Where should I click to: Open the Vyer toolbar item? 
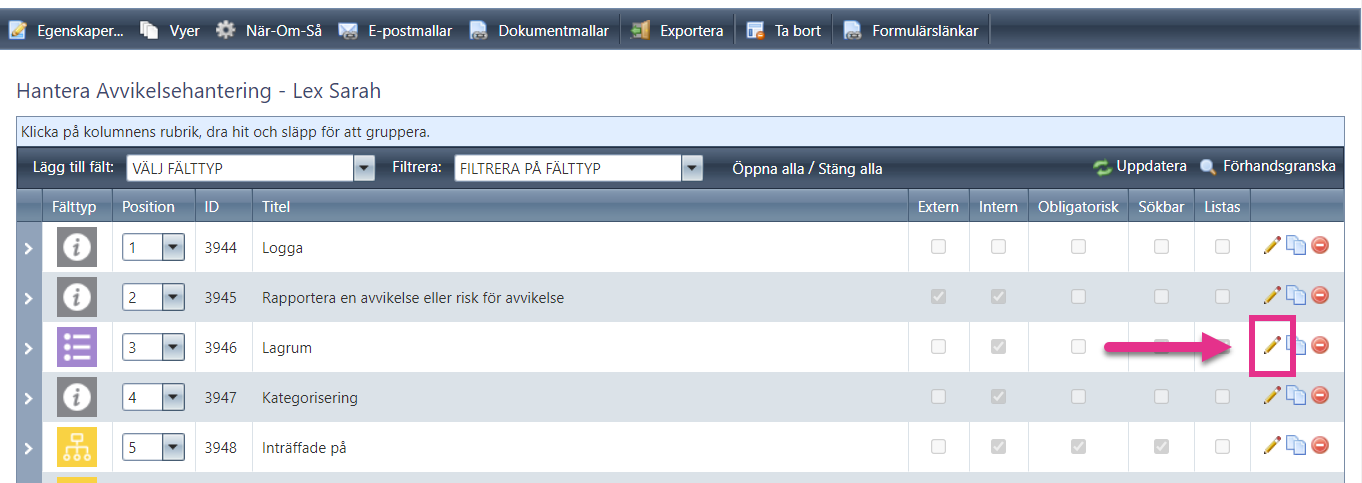click(x=170, y=31)
